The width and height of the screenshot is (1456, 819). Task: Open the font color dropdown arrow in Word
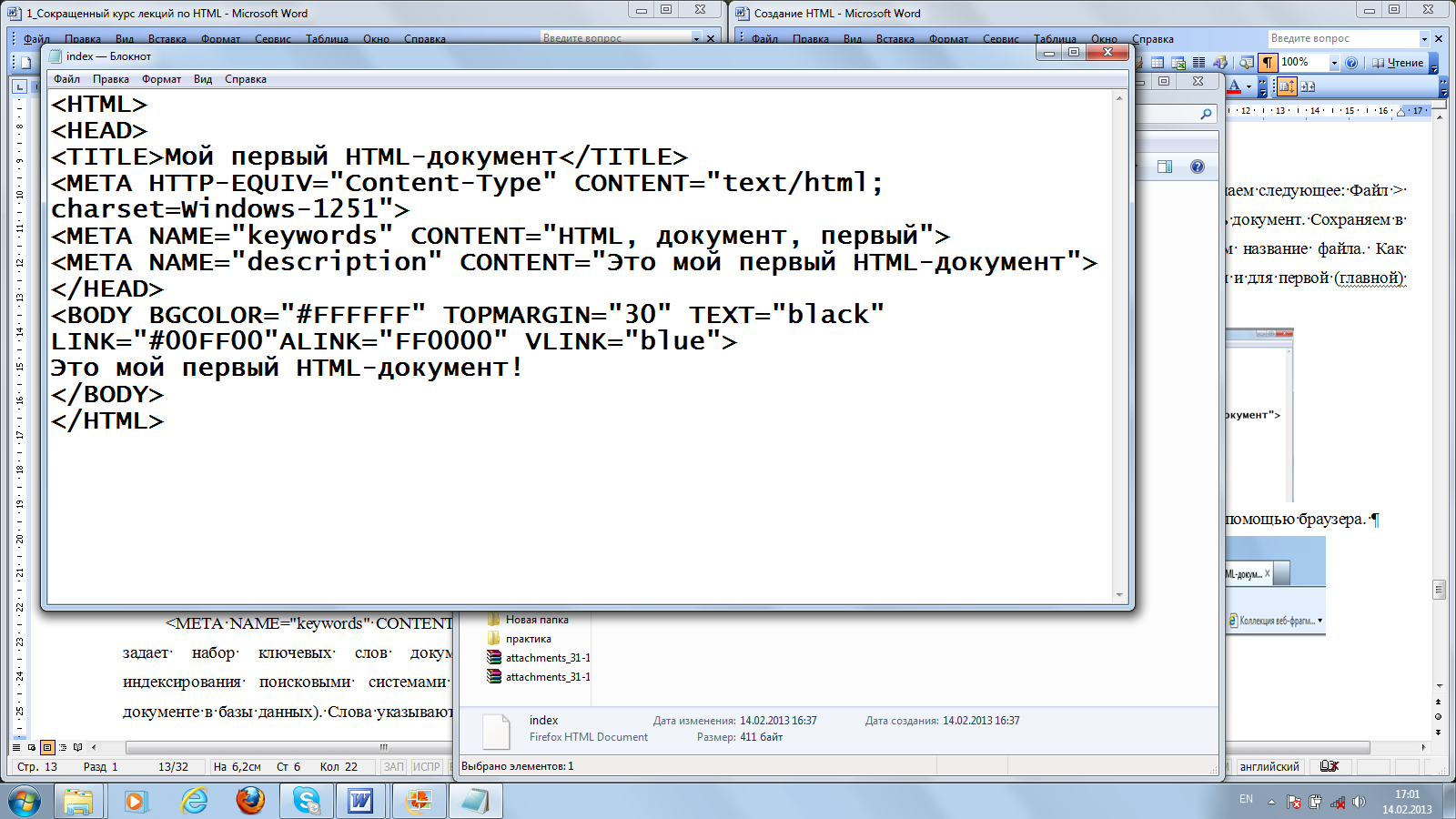[1249, 86]
